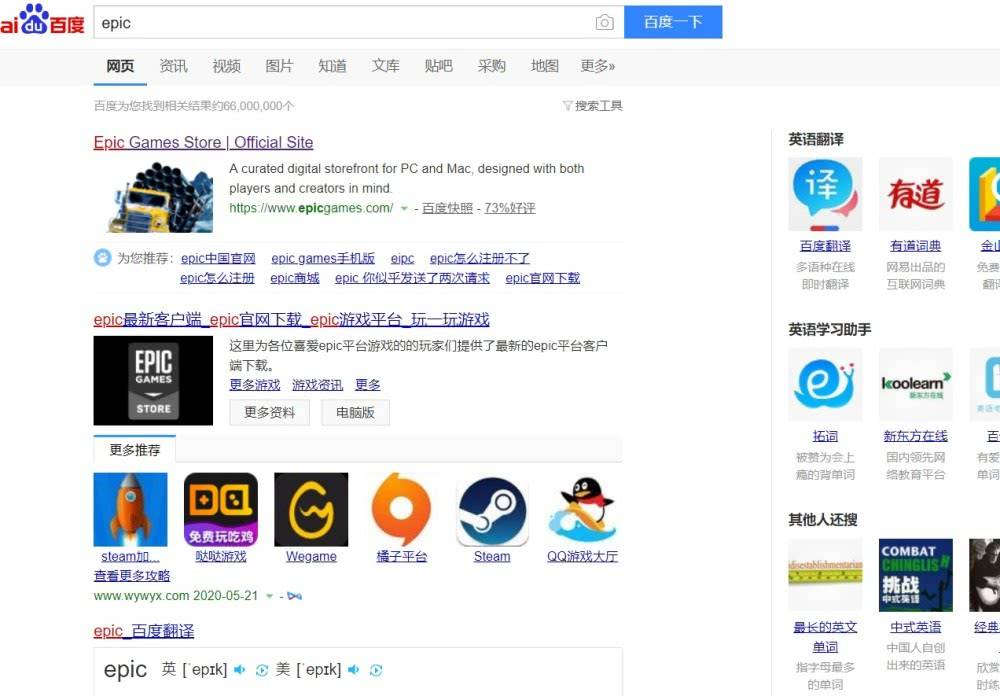Click the steam加 rocket thumbnail
Image resolution: width=1000 pixels, height=696 pixels.
130,508
